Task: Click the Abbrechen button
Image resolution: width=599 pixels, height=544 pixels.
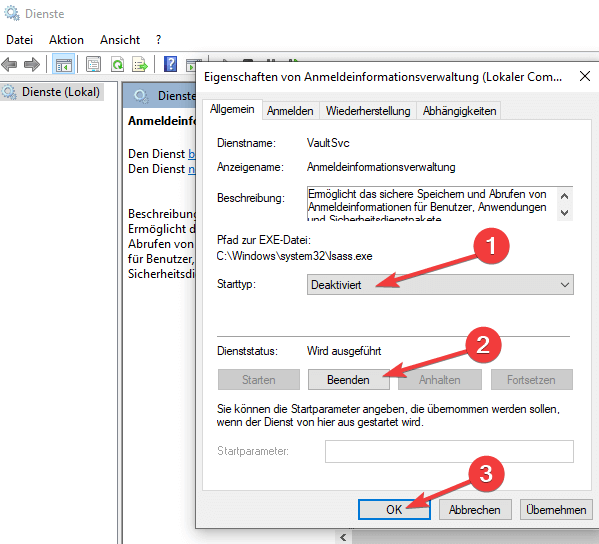Action: pyautogui.click(x=475, y=510)
